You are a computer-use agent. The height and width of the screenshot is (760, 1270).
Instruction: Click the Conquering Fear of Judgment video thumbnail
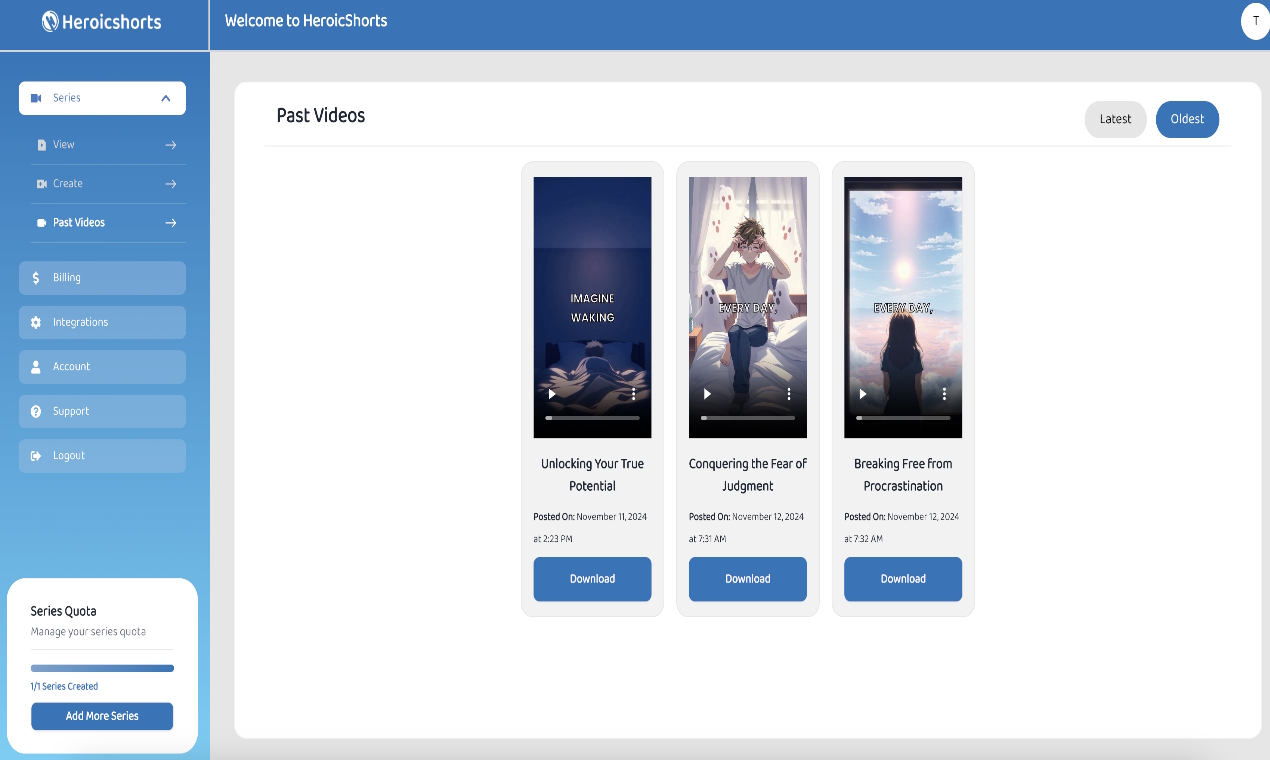(x=747, y=290)
